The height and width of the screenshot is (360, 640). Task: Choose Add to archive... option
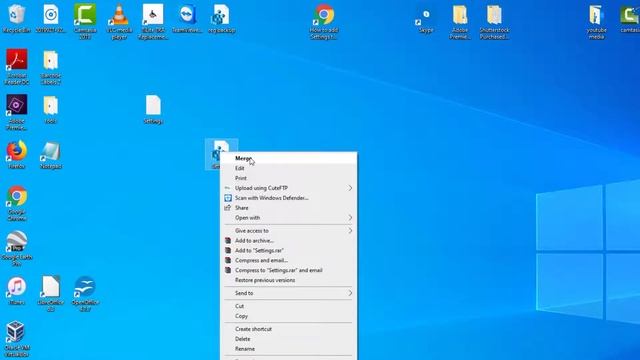pos(288,240)
